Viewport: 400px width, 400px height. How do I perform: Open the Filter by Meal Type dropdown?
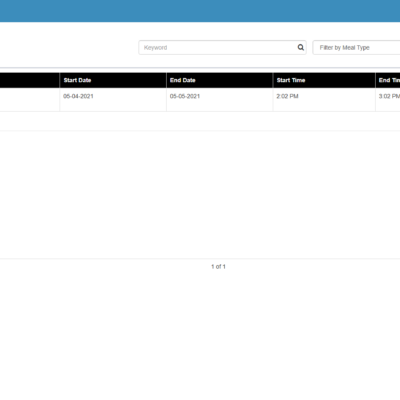356,47
